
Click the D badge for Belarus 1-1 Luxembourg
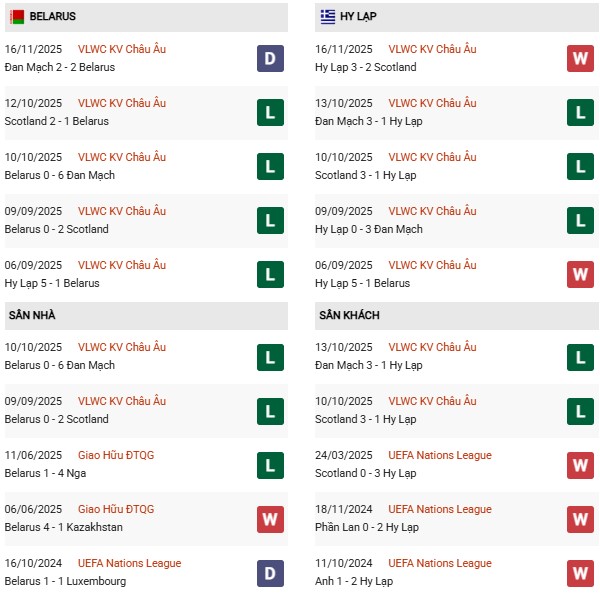click(x=270, y=573)
